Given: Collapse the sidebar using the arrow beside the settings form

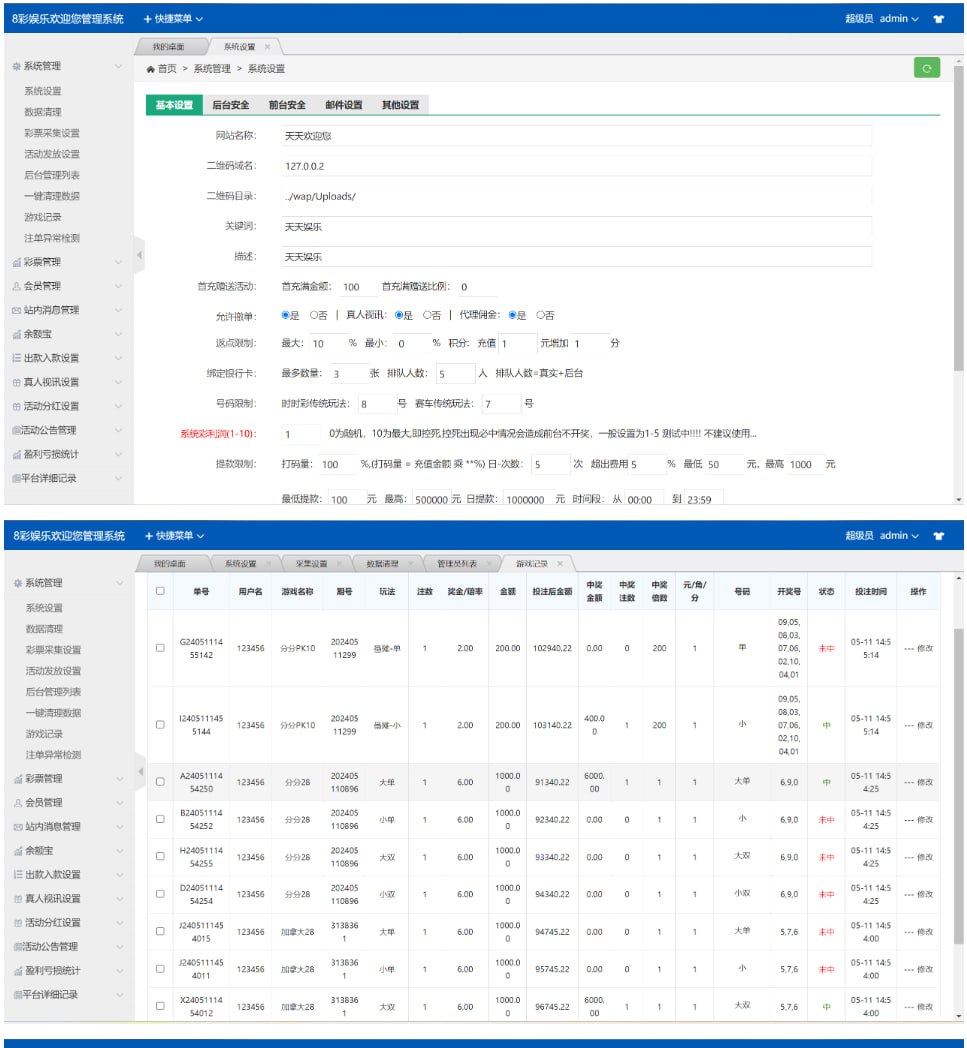Looking at the screenshot, I should (x=139, y=255).
